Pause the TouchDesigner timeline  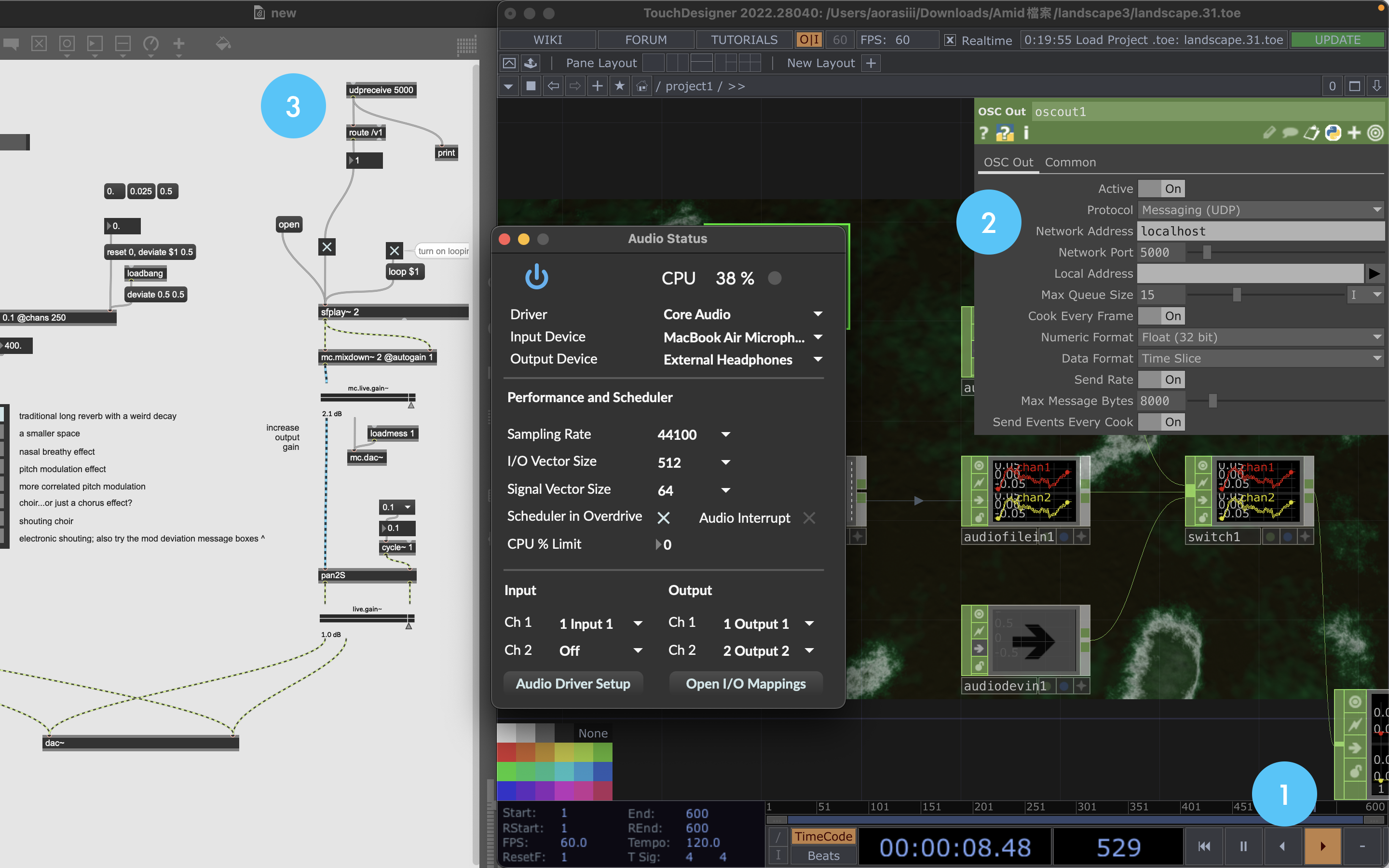click(x=1243, y=846)
